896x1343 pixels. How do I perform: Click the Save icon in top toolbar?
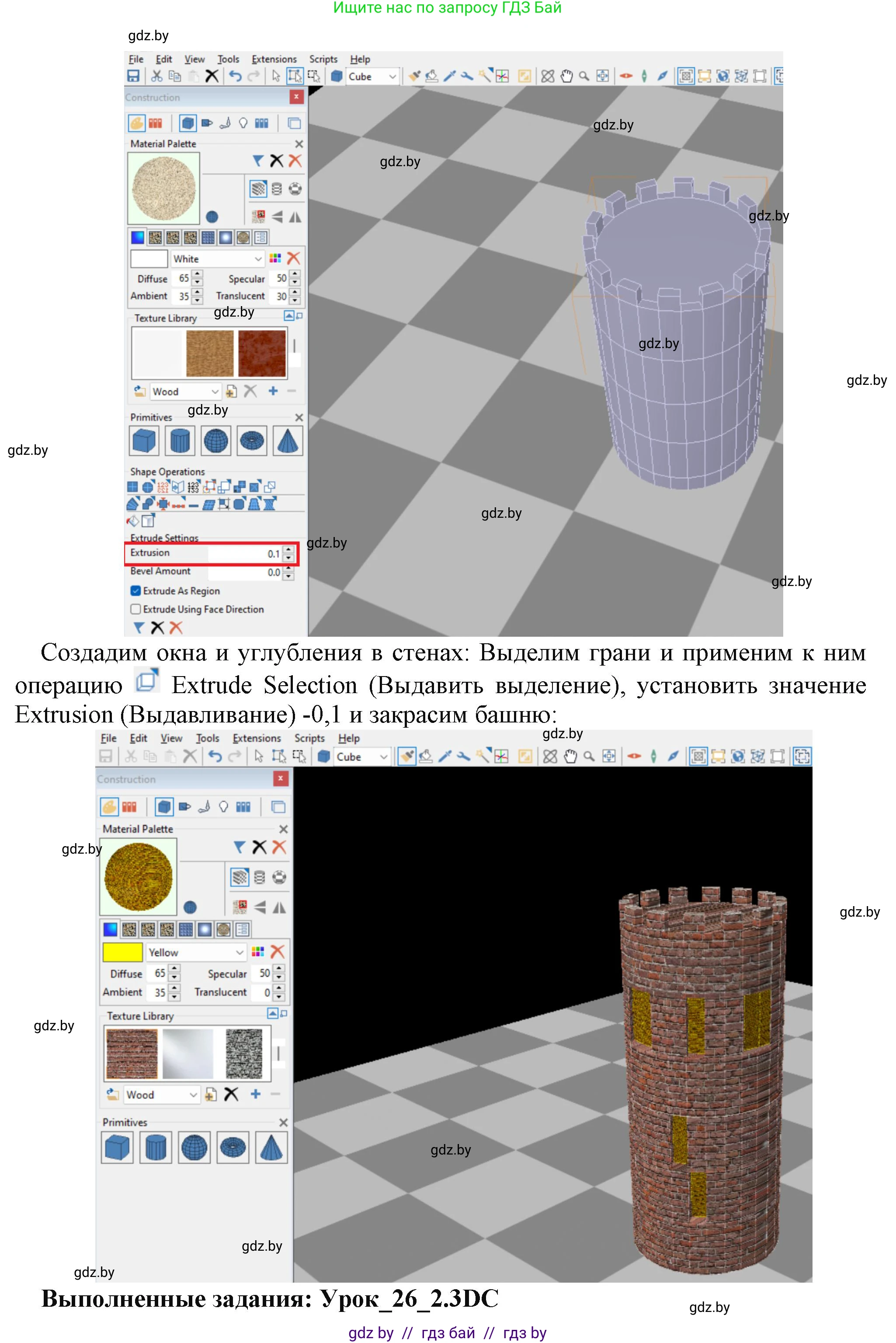[133, 76]
